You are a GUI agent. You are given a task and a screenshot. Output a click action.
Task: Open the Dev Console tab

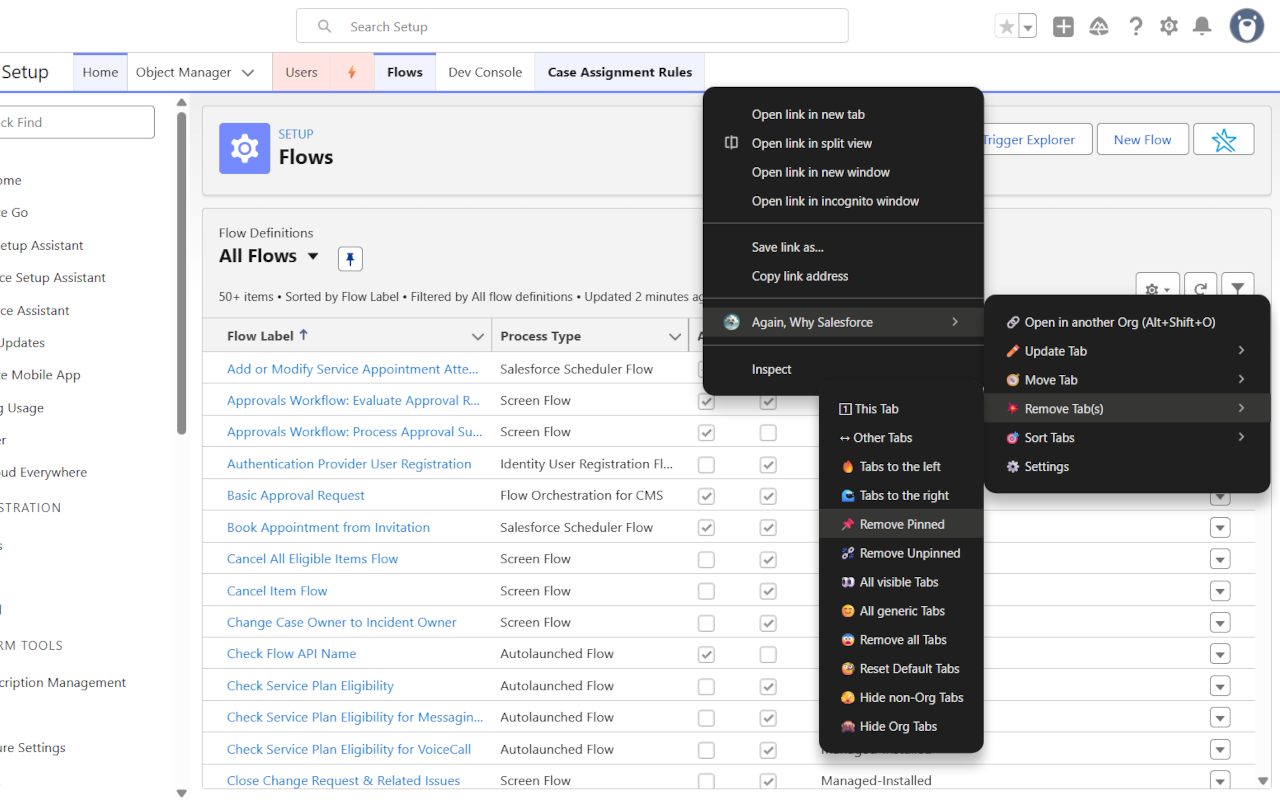pyautogui.click(x=485, y=72)
